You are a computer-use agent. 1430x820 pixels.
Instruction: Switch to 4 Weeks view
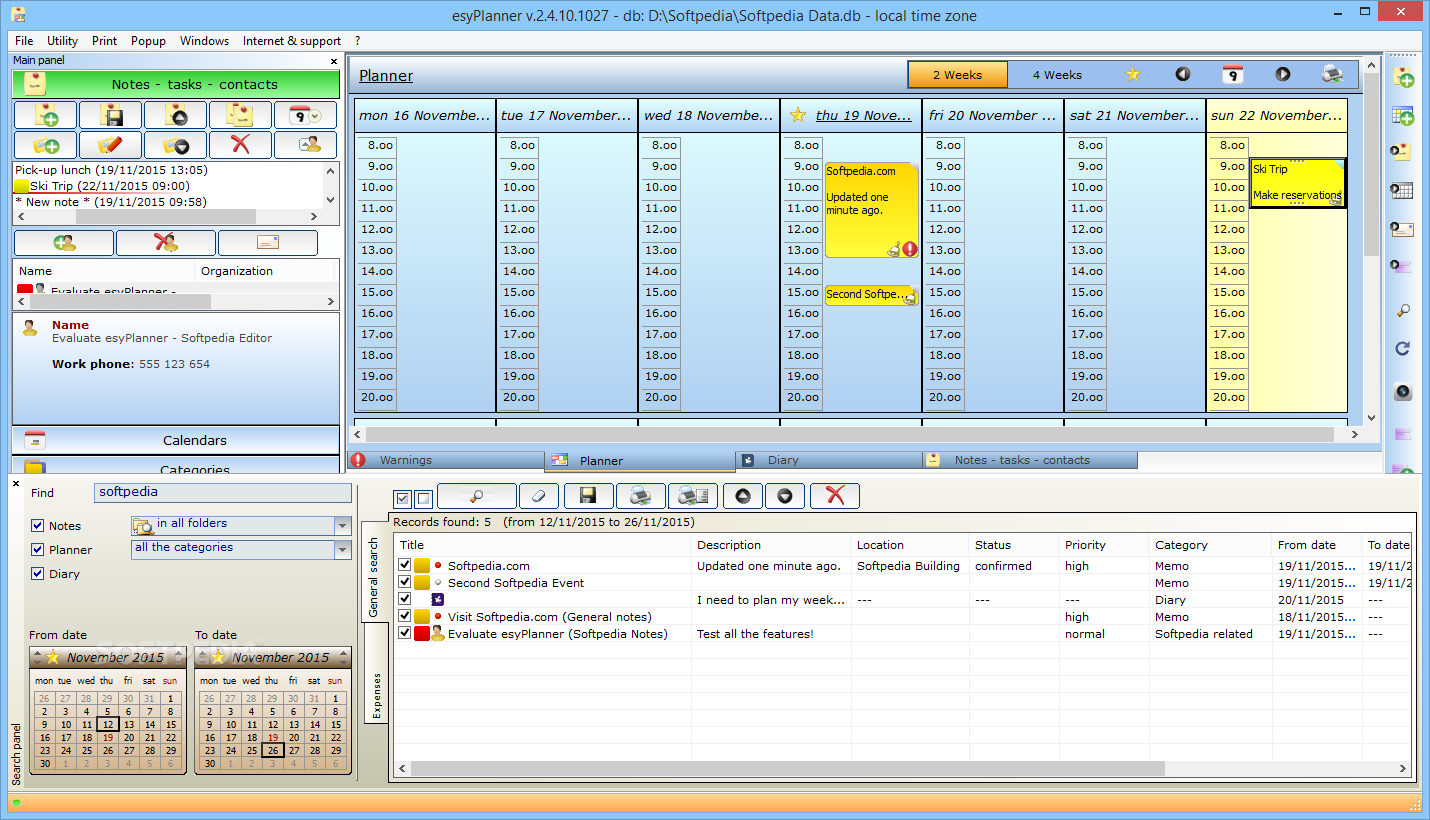[x=1057, y=74]
